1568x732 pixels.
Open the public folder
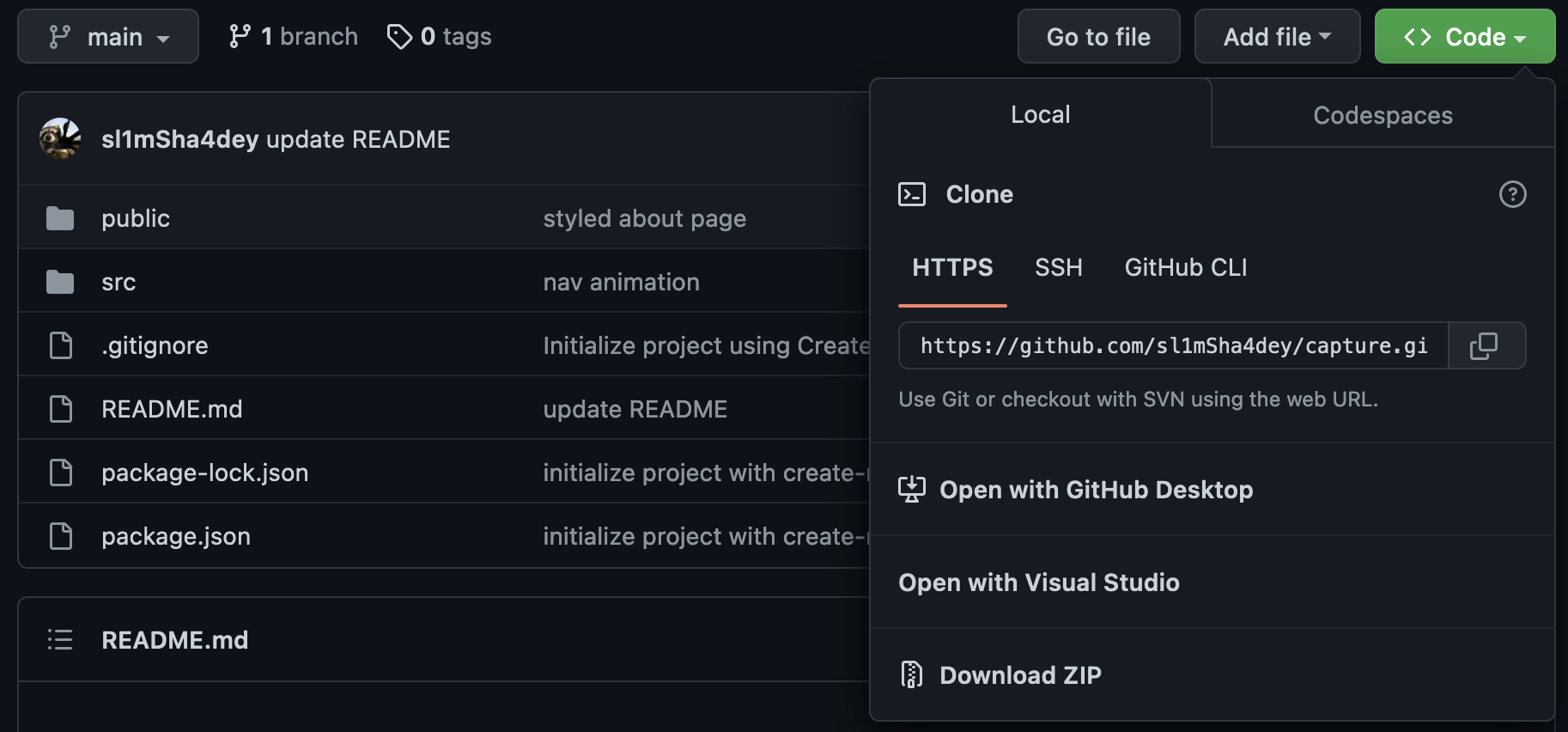pos(136,218)
